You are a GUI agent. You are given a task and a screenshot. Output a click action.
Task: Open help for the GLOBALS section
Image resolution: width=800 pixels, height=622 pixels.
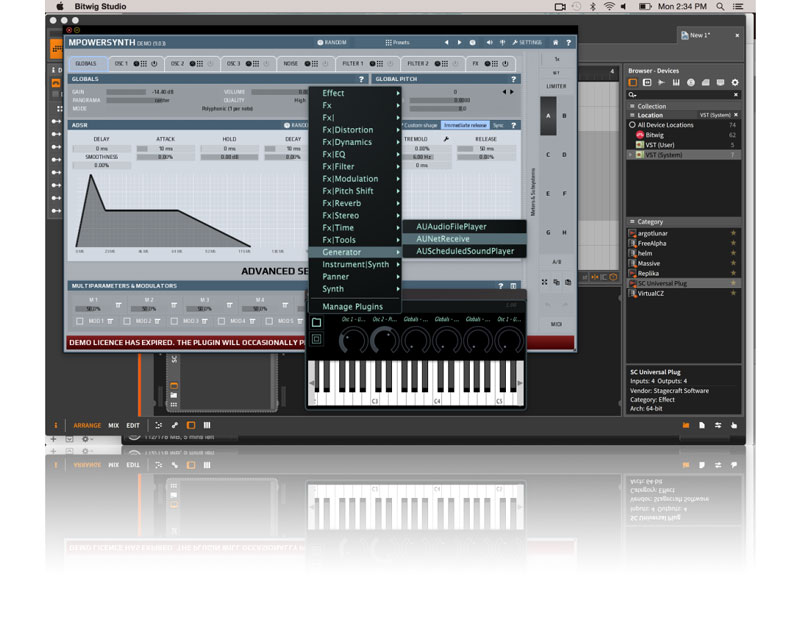(361, 79)
